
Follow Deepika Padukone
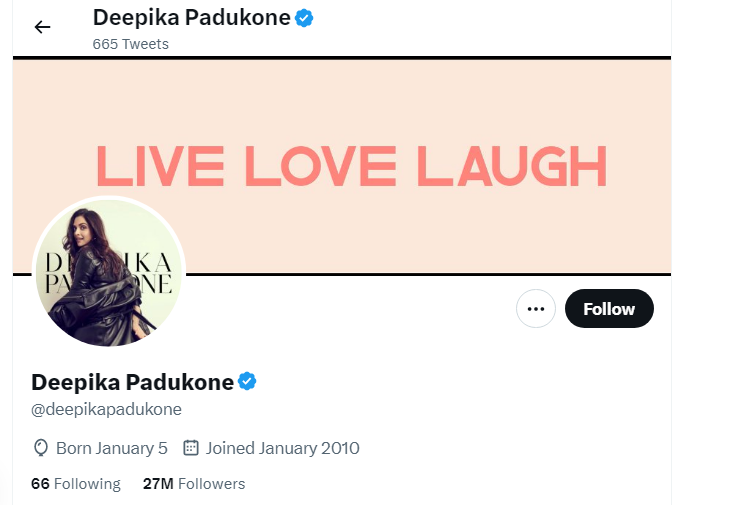click(609, 309)
